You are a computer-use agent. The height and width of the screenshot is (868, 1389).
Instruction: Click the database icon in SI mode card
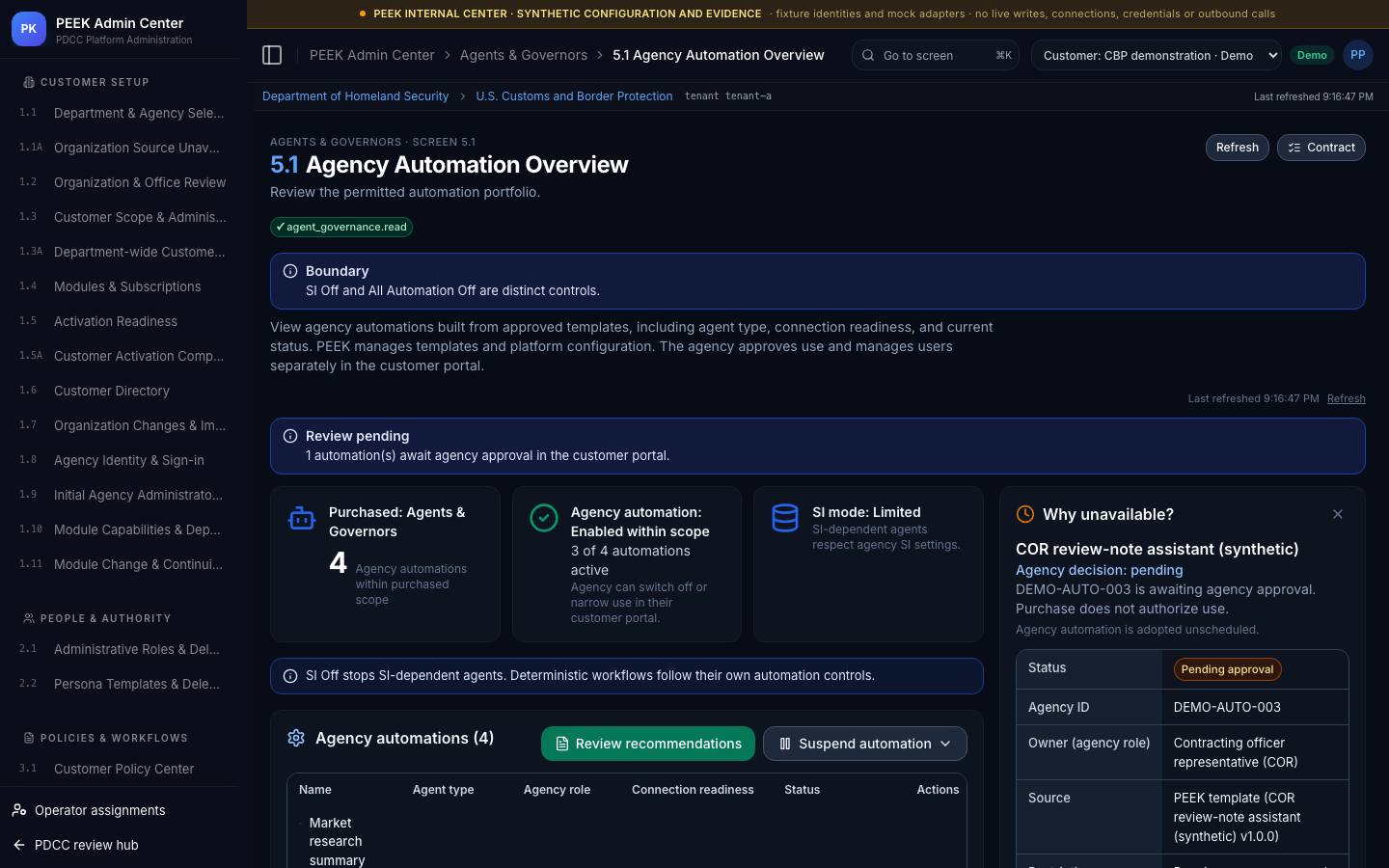pos(785,518)
